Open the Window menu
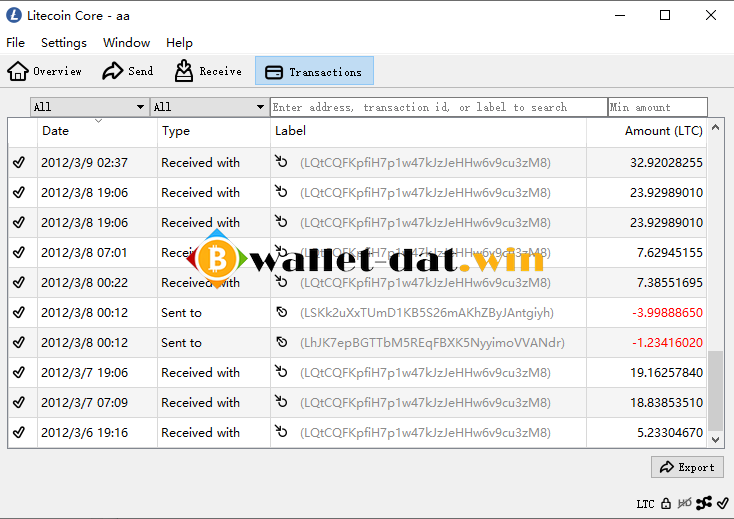The width and height of the screenshot is (734, 519). (126, 43)
